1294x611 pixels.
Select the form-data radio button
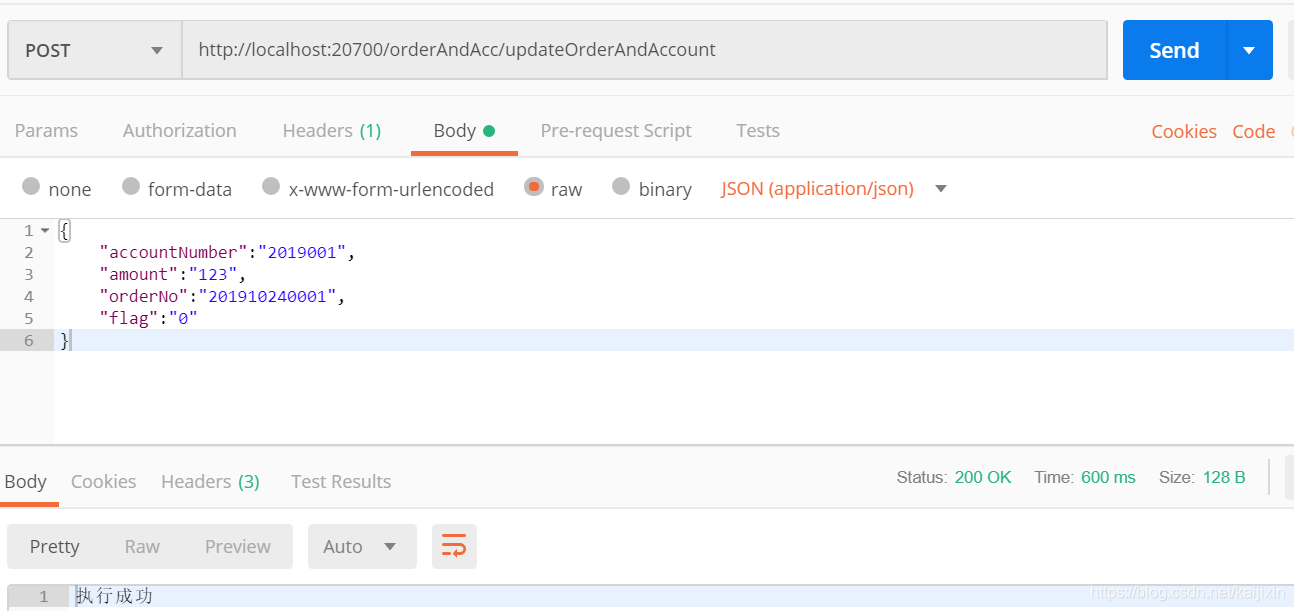pos(131,187)
